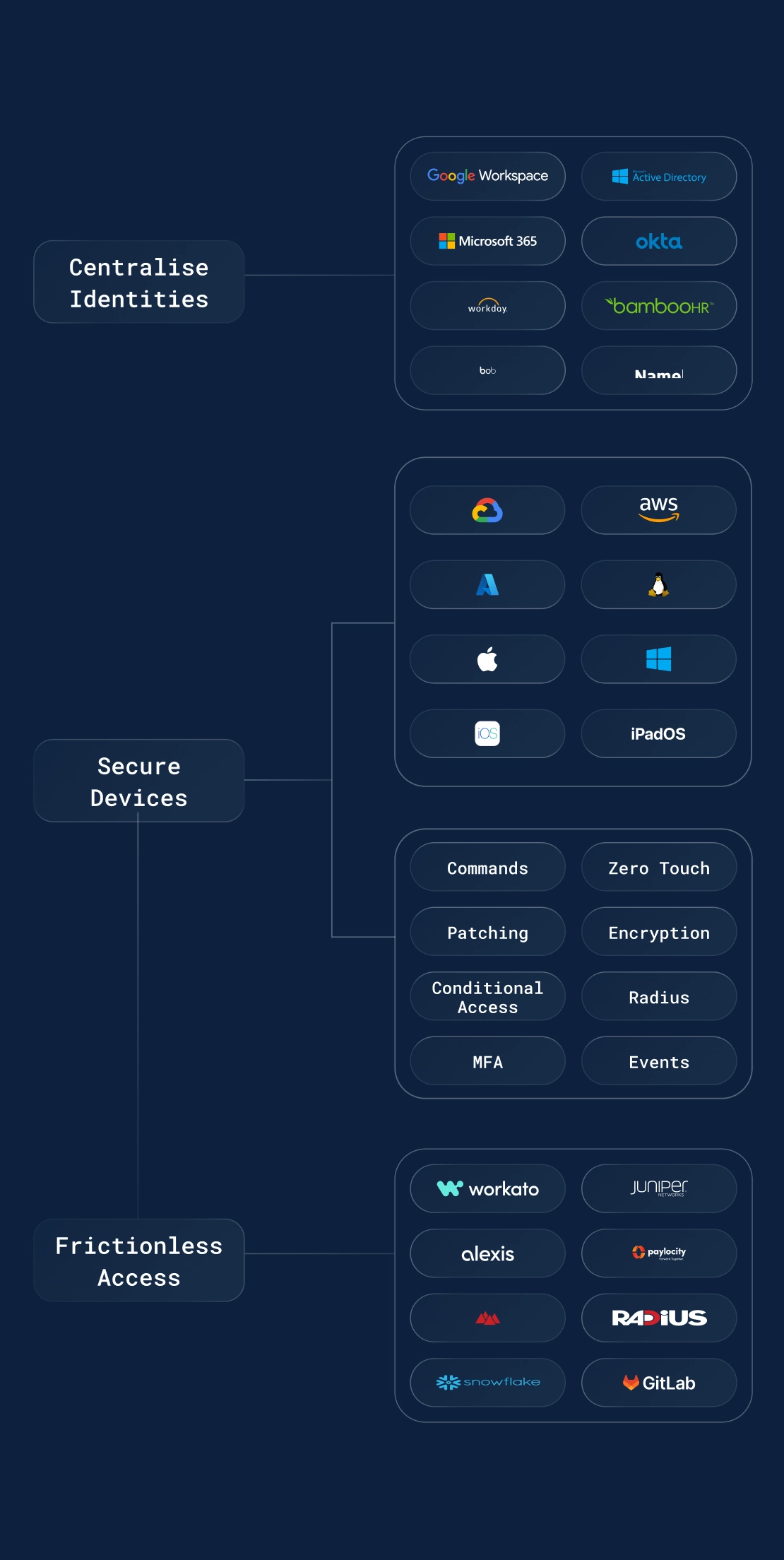784x1560 pixels.
Task: Select the Events pill
Action: (659, 1061)
